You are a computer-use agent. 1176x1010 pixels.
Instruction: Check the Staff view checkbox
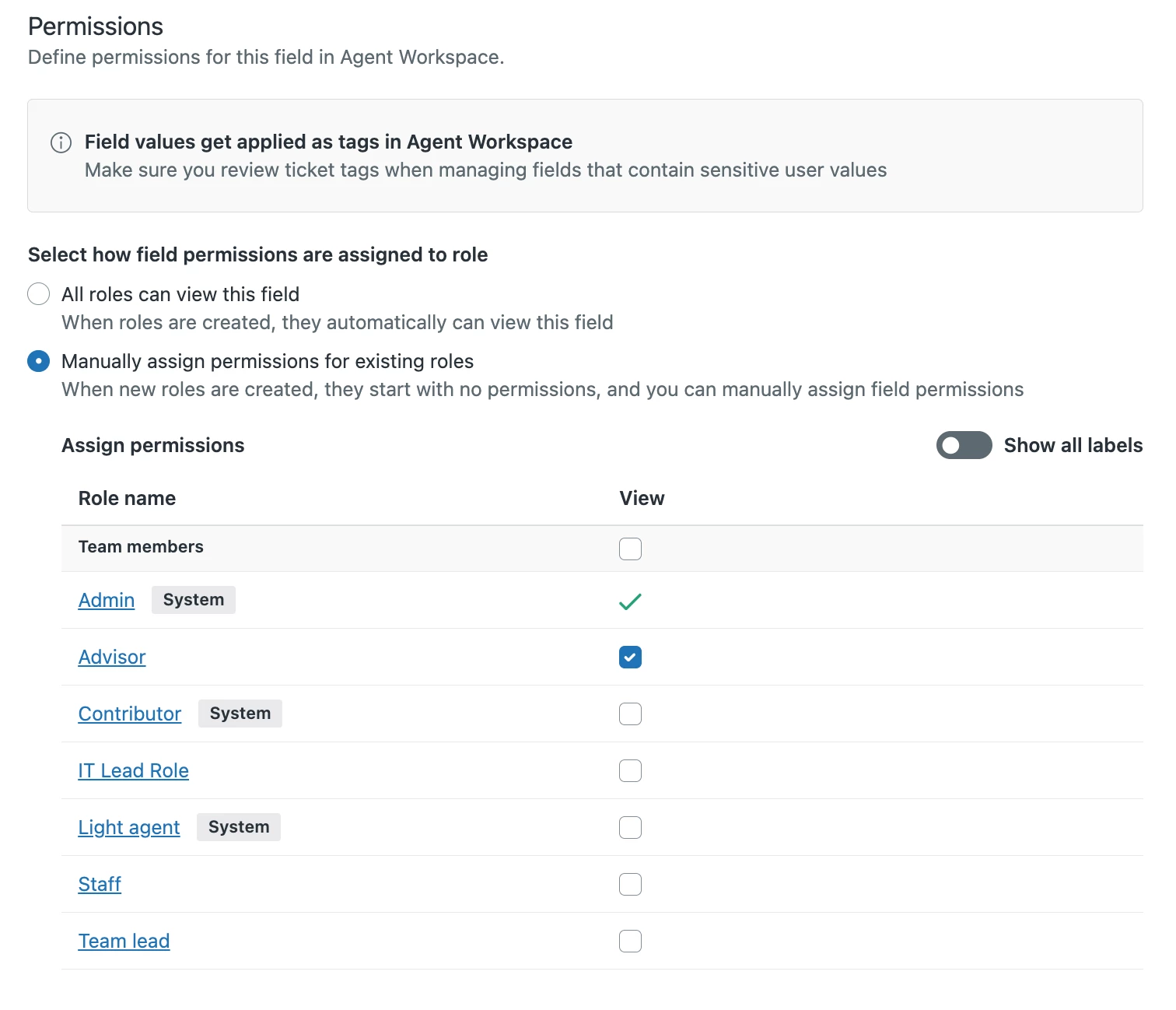[630, 884]
